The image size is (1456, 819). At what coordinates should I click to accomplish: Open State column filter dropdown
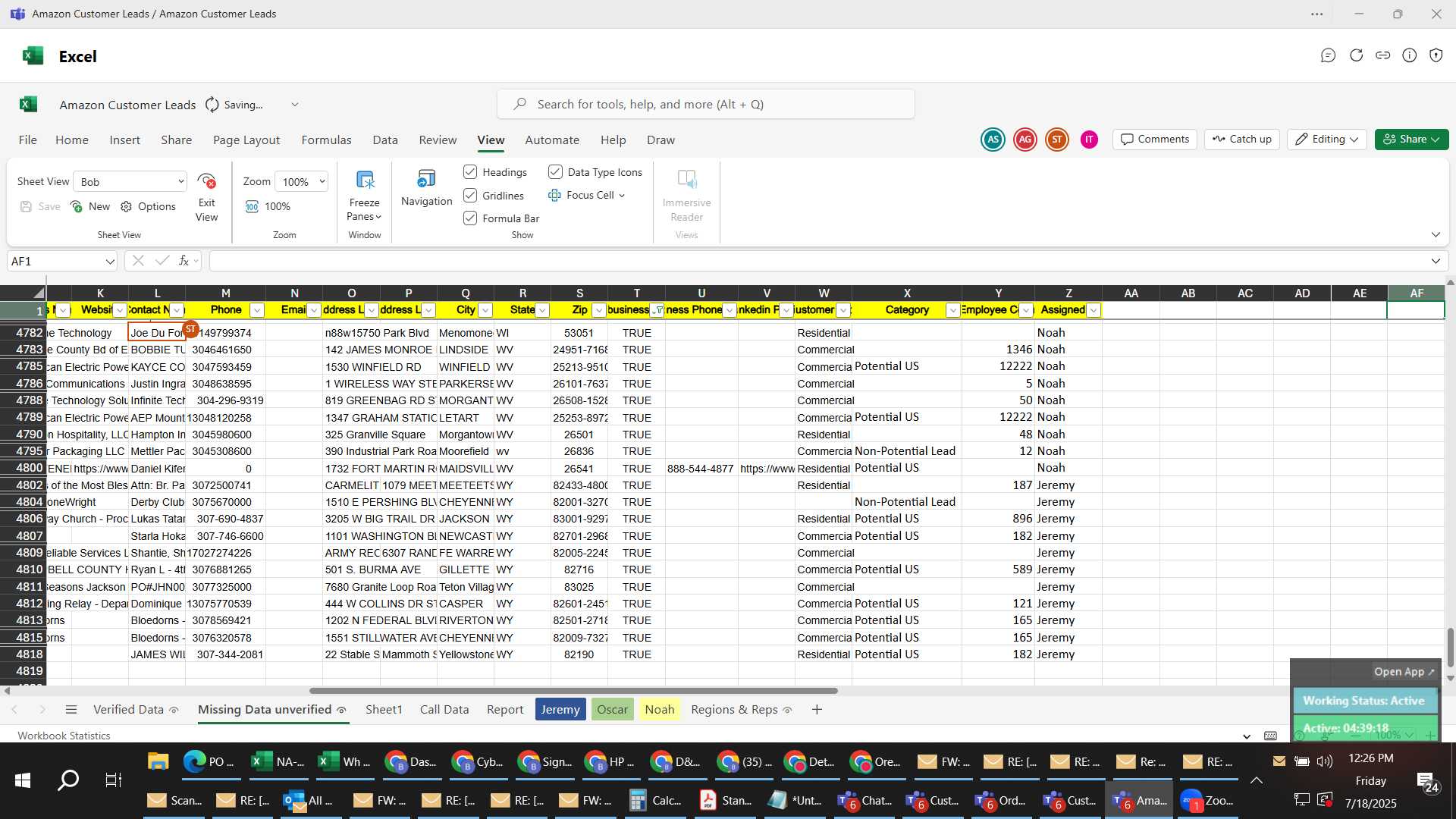tap(543, 310)
